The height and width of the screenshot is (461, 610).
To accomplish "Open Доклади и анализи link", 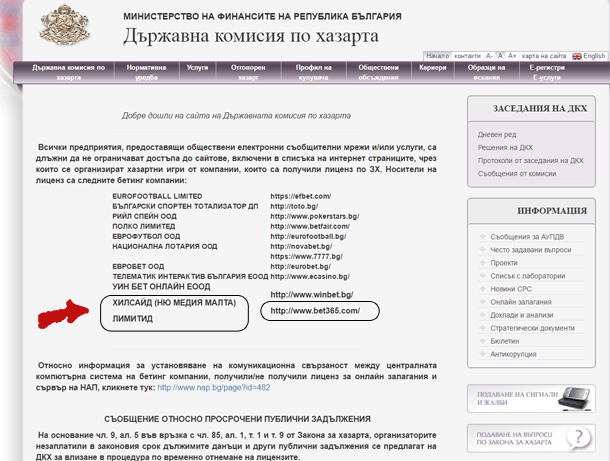I will [522, 315].
